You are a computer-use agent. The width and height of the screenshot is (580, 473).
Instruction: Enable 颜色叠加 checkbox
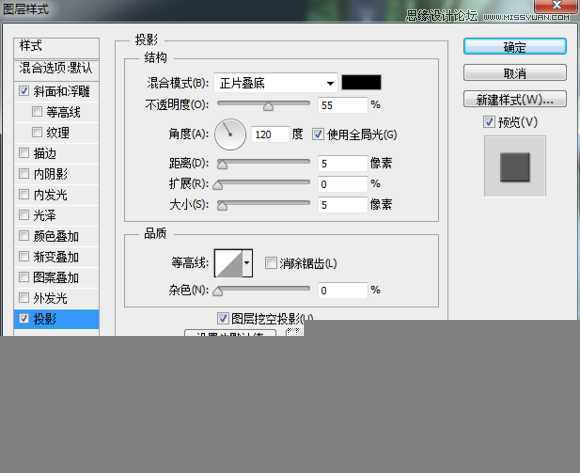[24, 236]
